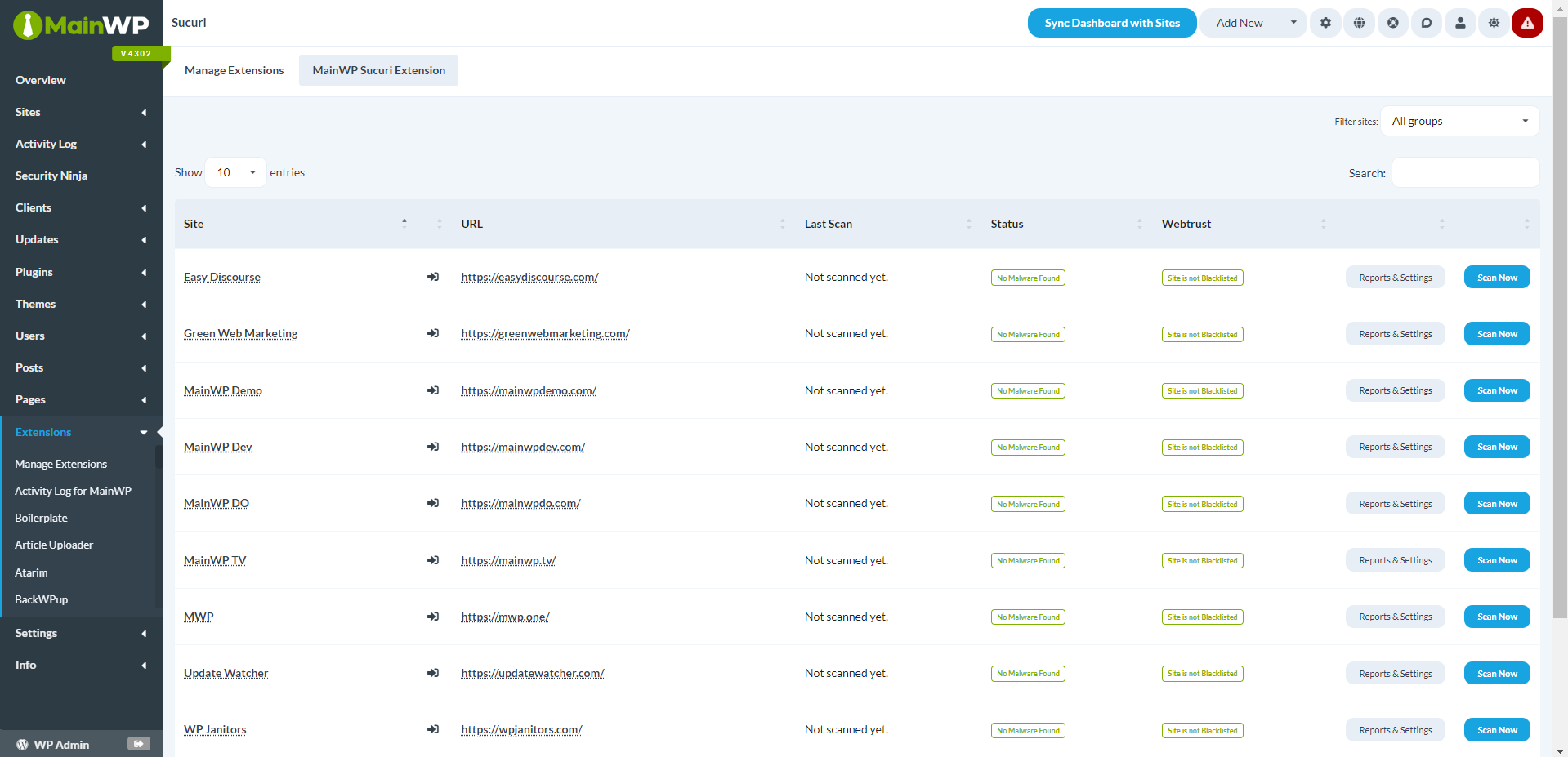Open the user account icon
This screenshot has width=1568, height=757.
click(1460, 23)
